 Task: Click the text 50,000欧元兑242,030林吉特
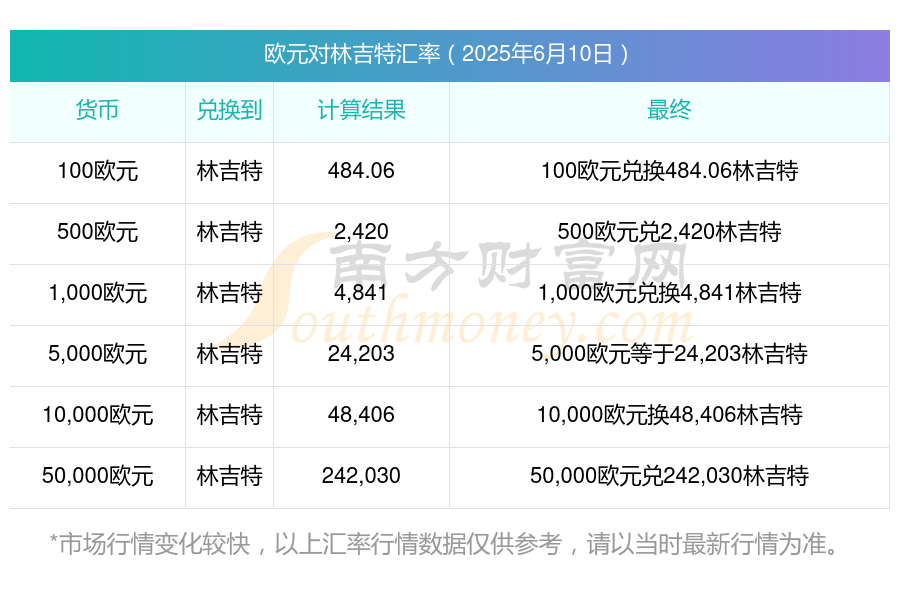click(x=669, y=476)
